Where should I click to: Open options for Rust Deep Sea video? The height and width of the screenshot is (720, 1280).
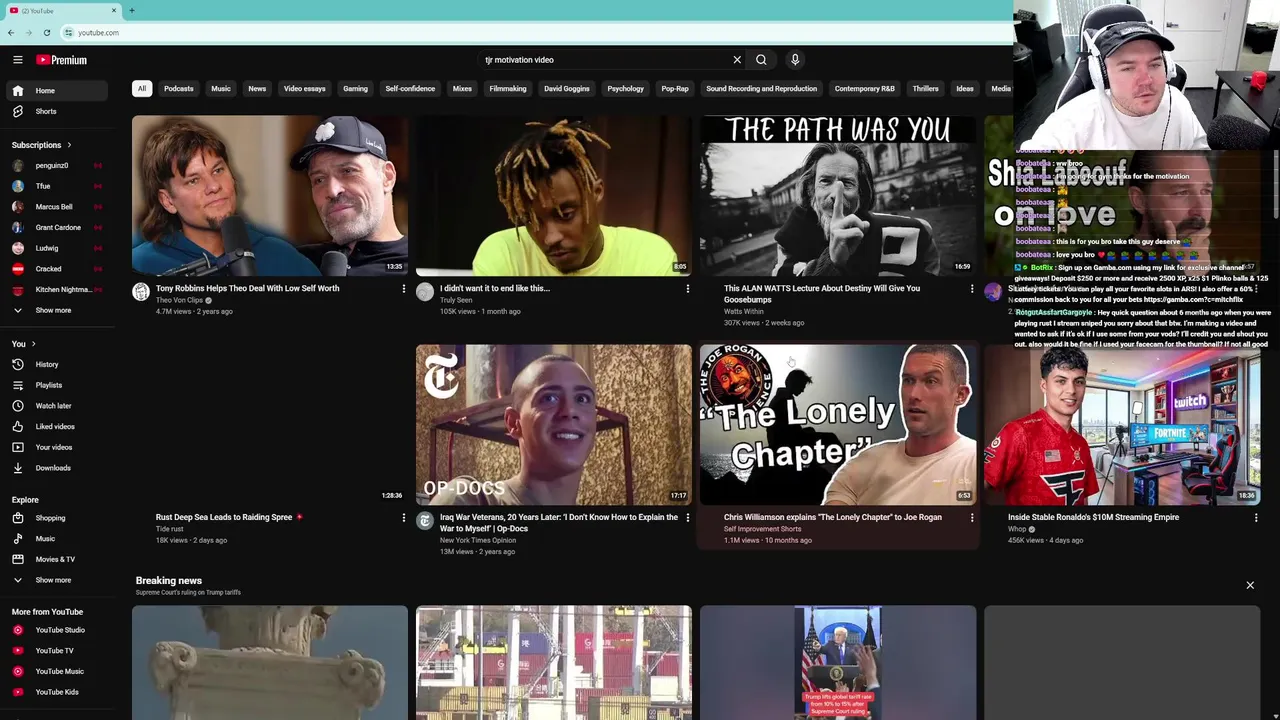[x=404, y=518]
